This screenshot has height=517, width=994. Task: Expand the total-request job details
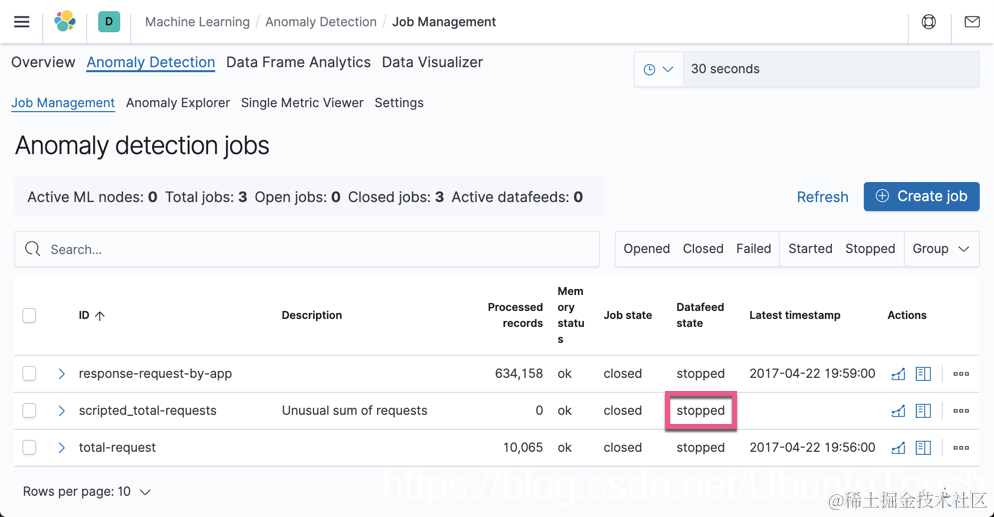[x=61, y=448]
